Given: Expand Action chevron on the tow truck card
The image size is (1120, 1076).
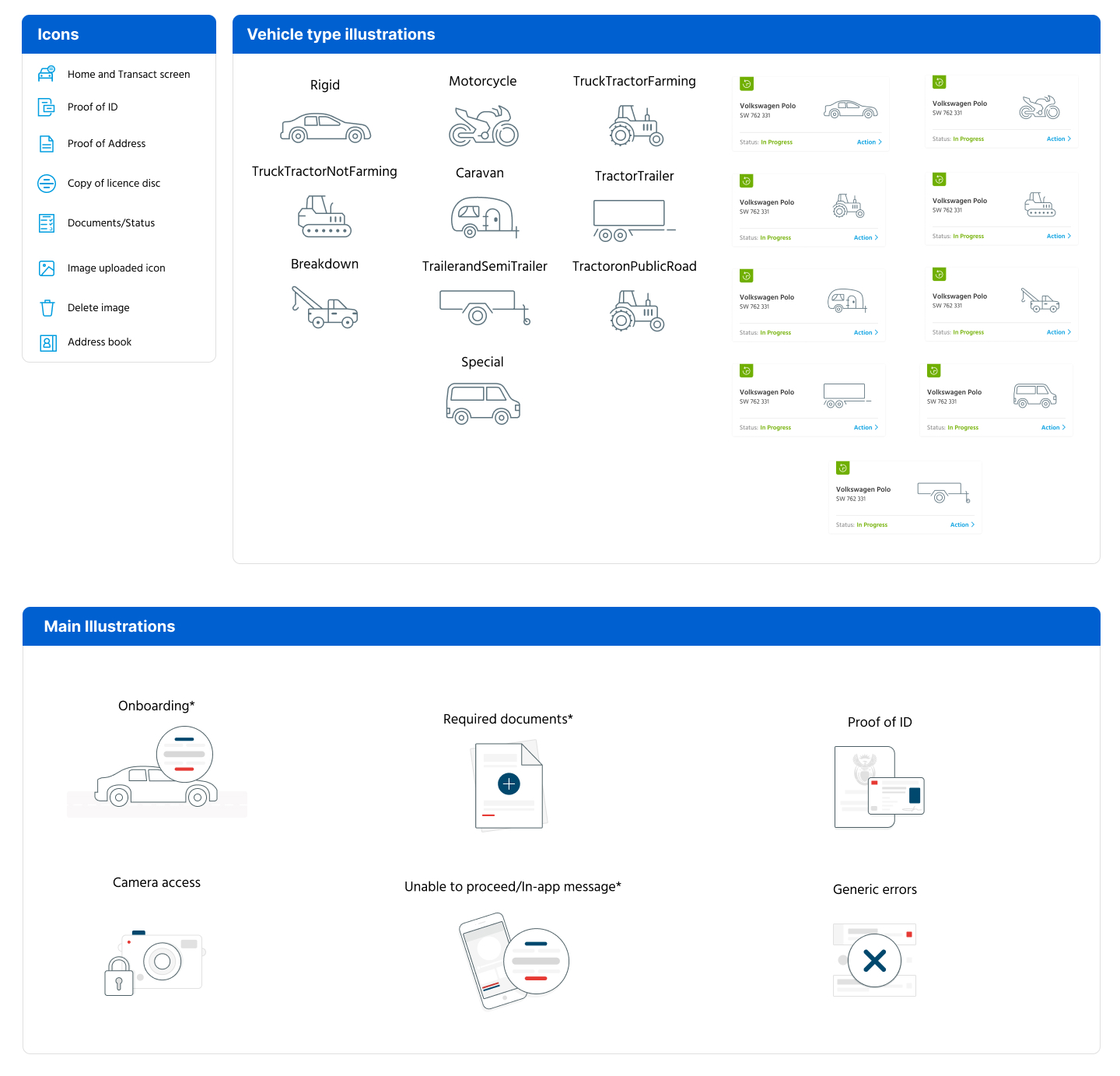Looking at the screenshot, I should tap(1069, 332).
